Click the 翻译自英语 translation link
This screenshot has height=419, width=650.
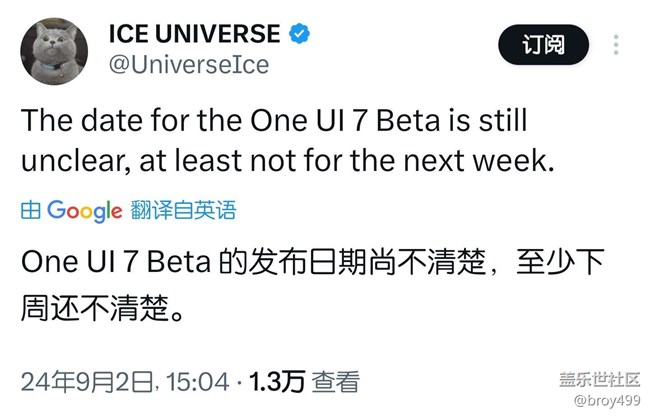pyautogui.click(x=182, y=211)
